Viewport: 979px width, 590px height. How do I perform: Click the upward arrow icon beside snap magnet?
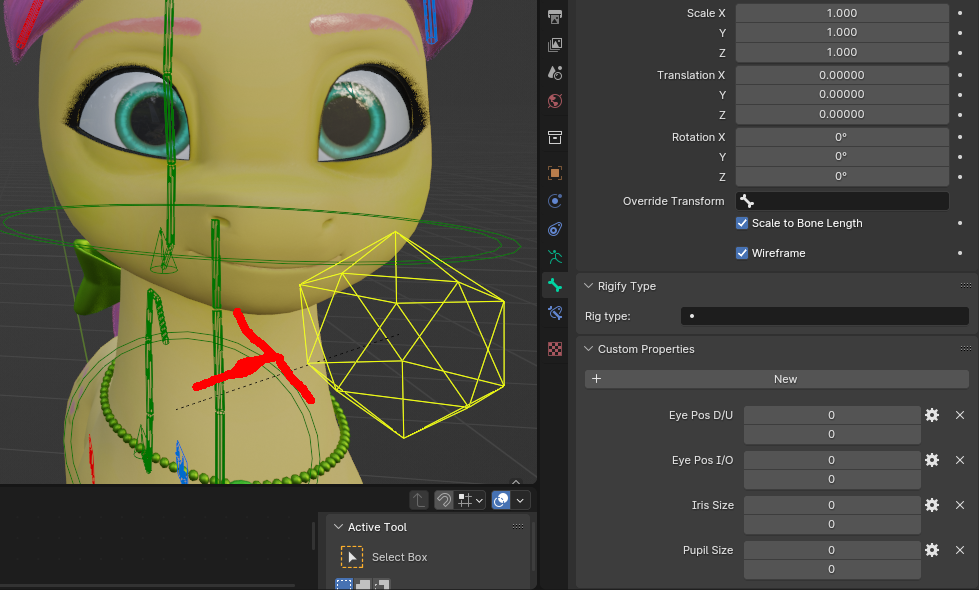419,500
